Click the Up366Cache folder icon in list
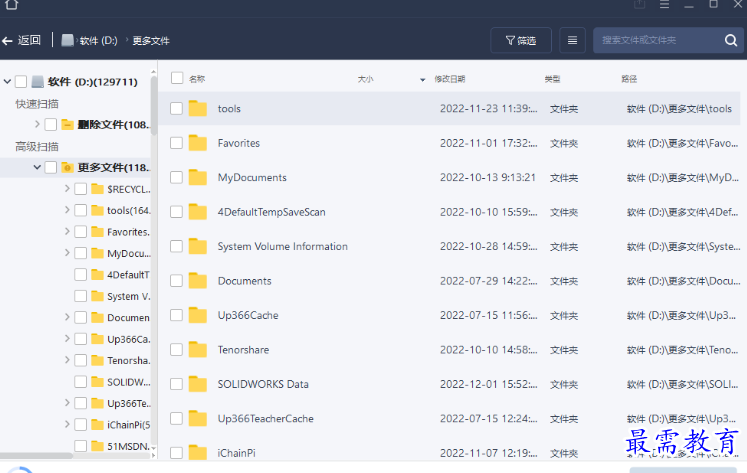747x473 pixels. 198,315
